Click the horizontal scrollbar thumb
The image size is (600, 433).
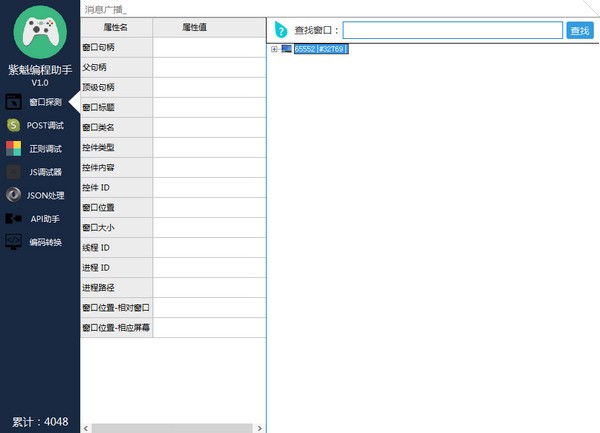point(172,428)
